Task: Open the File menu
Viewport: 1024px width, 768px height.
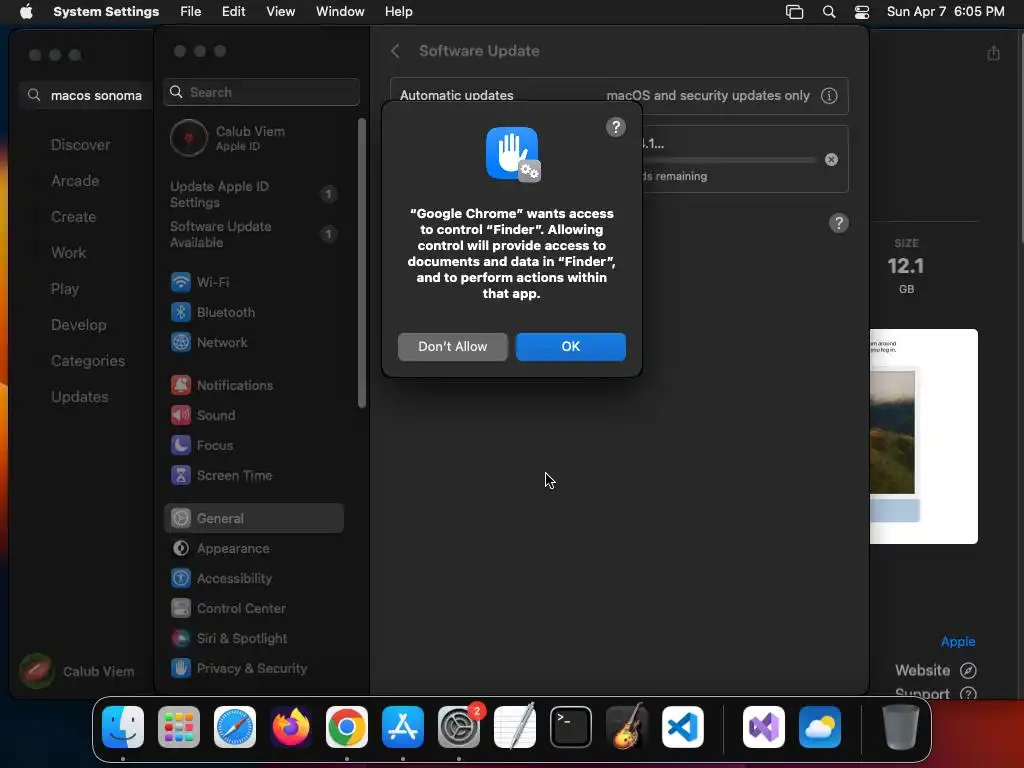Action: [191, 12]
